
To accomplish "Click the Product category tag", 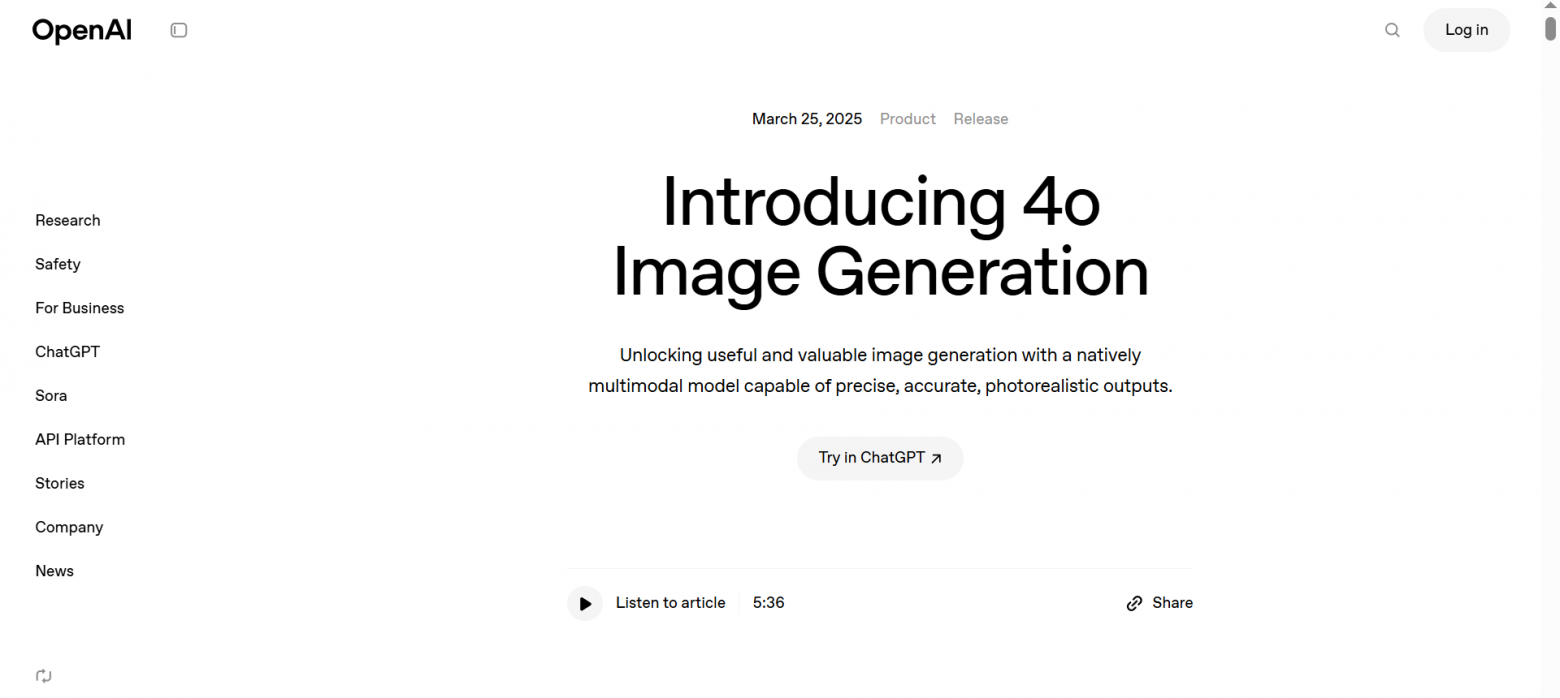I will [x=908, y=119].
